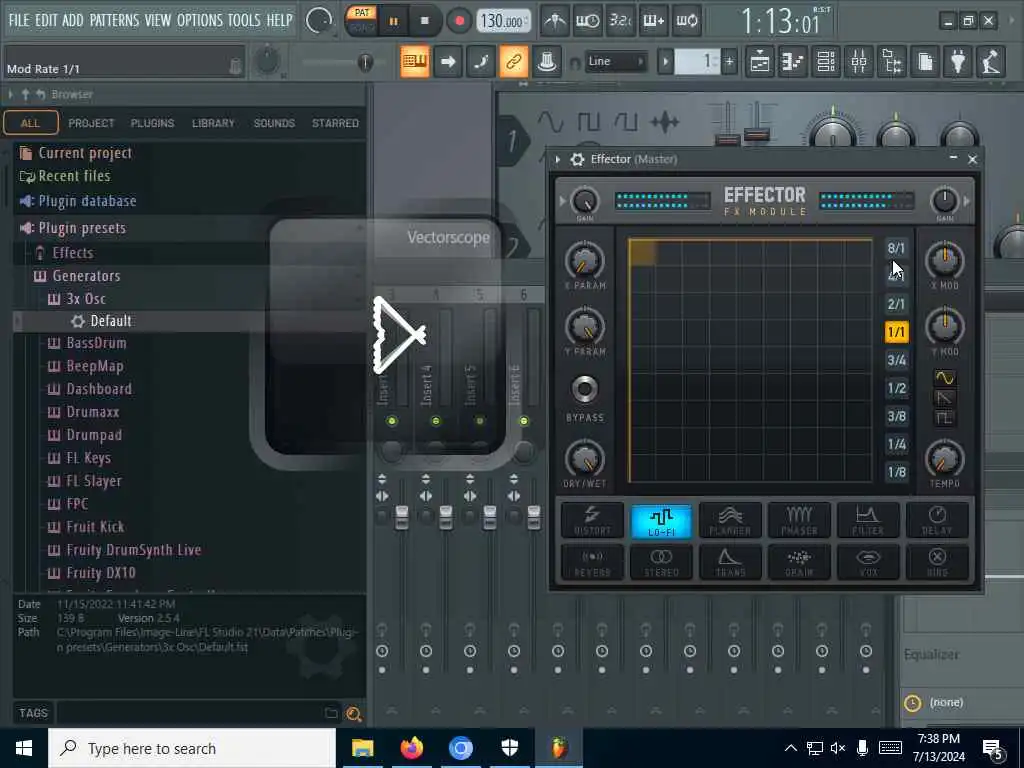The image size is (1024, 768).
Task: Open the plugin picker plug icon
Action: point(958,62)
